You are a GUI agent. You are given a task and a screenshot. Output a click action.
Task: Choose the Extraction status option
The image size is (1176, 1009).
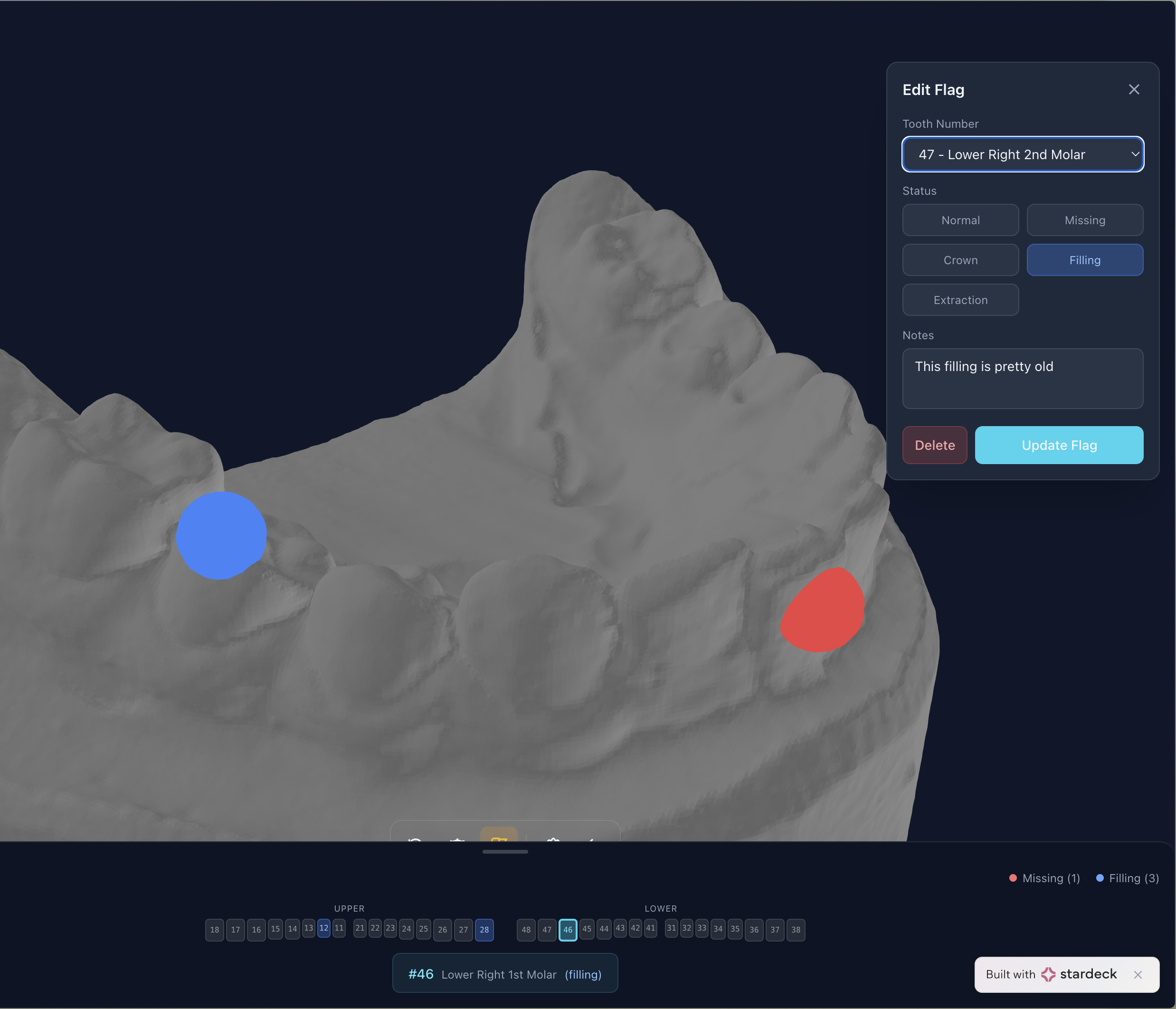(960, 300)
